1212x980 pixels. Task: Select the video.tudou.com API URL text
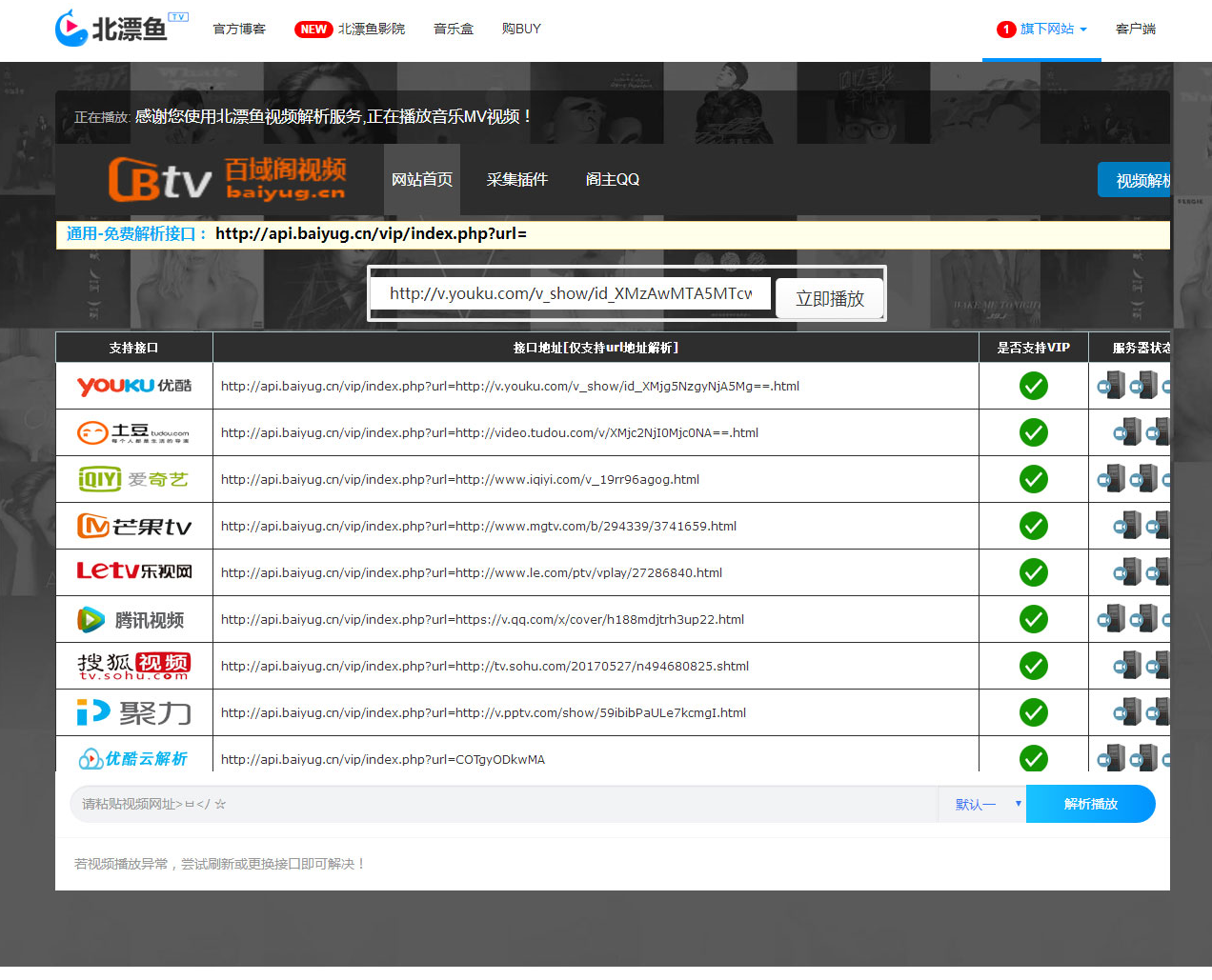tap(490, 432)
